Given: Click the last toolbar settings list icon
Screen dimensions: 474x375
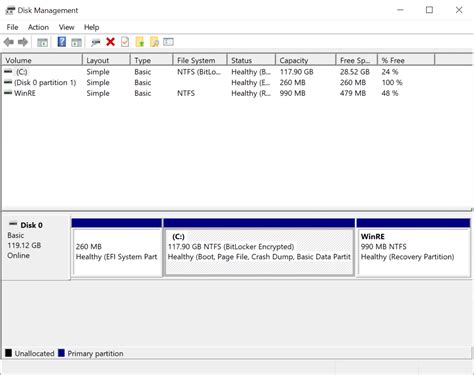Looking at the screenshot, I should point(168,42).
